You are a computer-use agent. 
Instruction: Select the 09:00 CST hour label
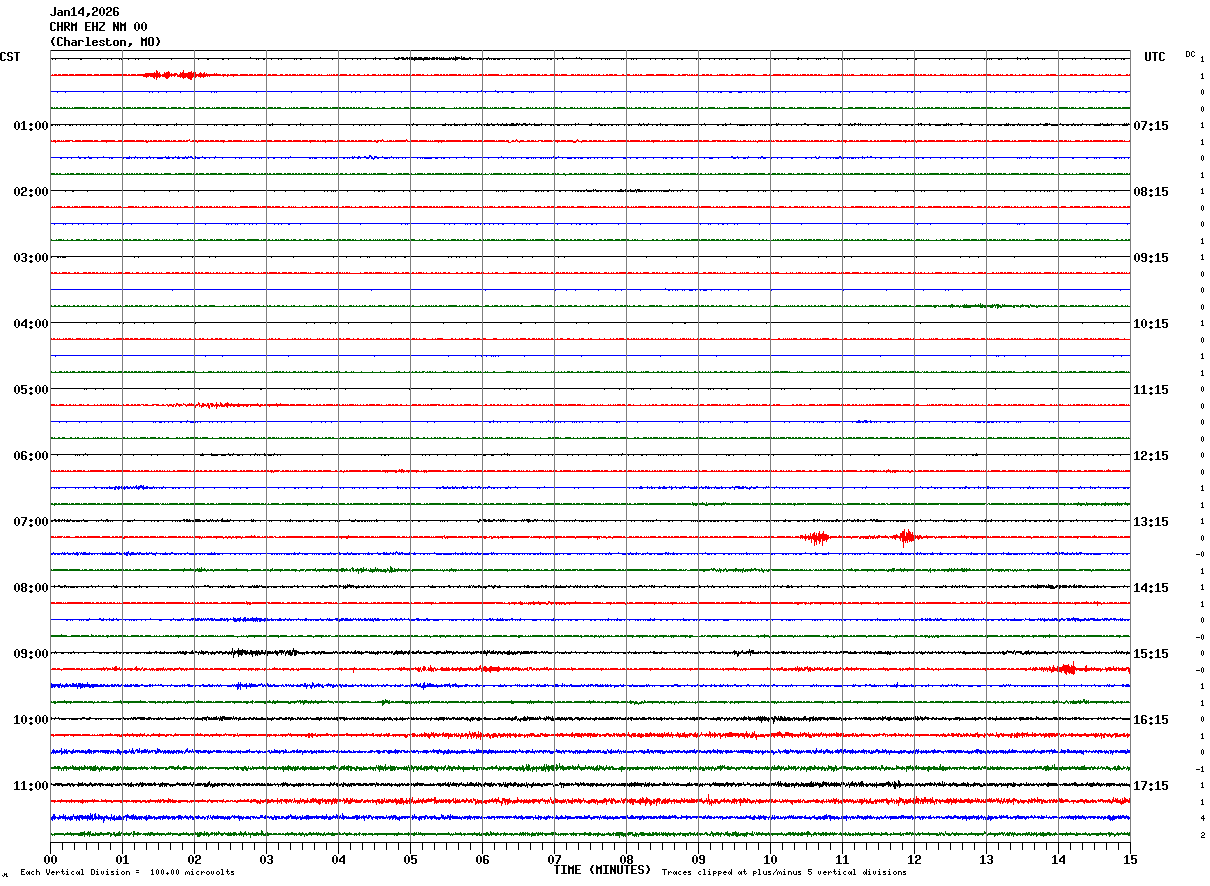(31, 653)
